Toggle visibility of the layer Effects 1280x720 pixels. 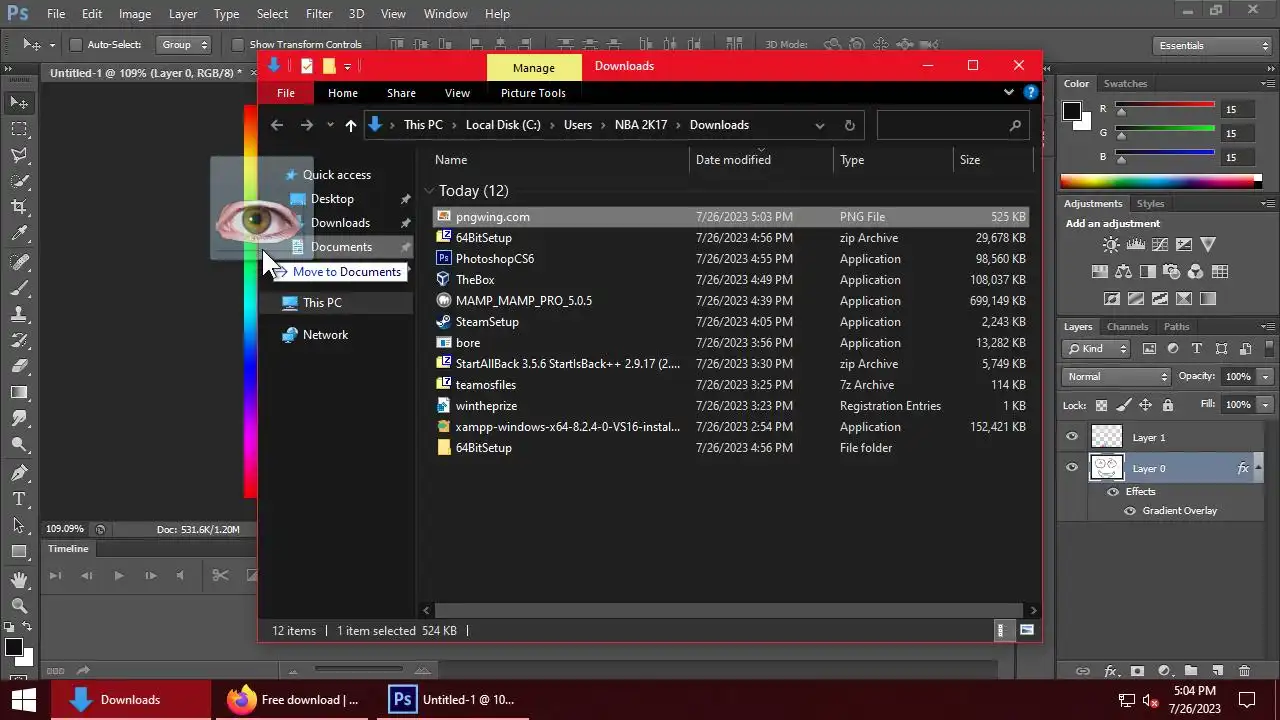pos(1112,492)
